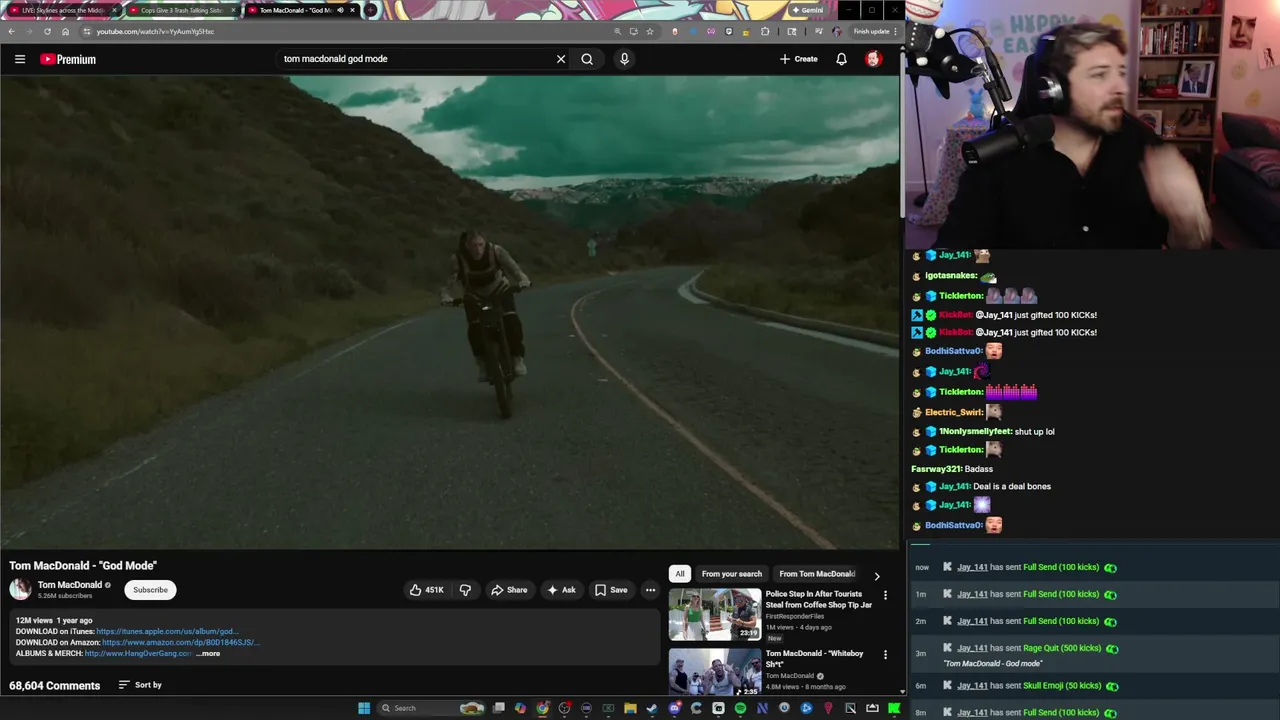This screenshot has height=720, width=1280.
Task: Mute the Tom MacDonald tab via speaker icon
Action: [x=340, y=10]
